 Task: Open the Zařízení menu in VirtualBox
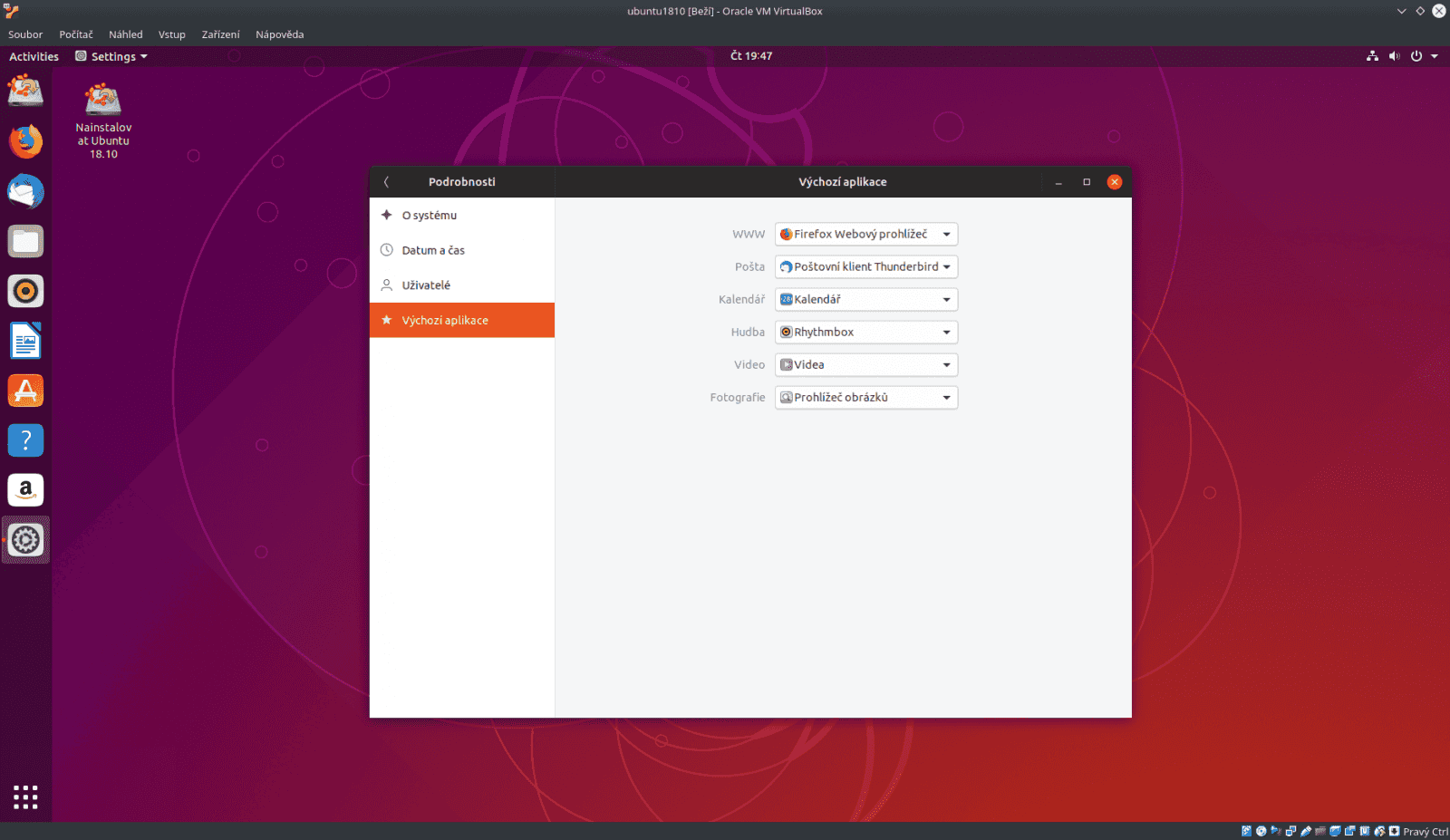[219, 34]
